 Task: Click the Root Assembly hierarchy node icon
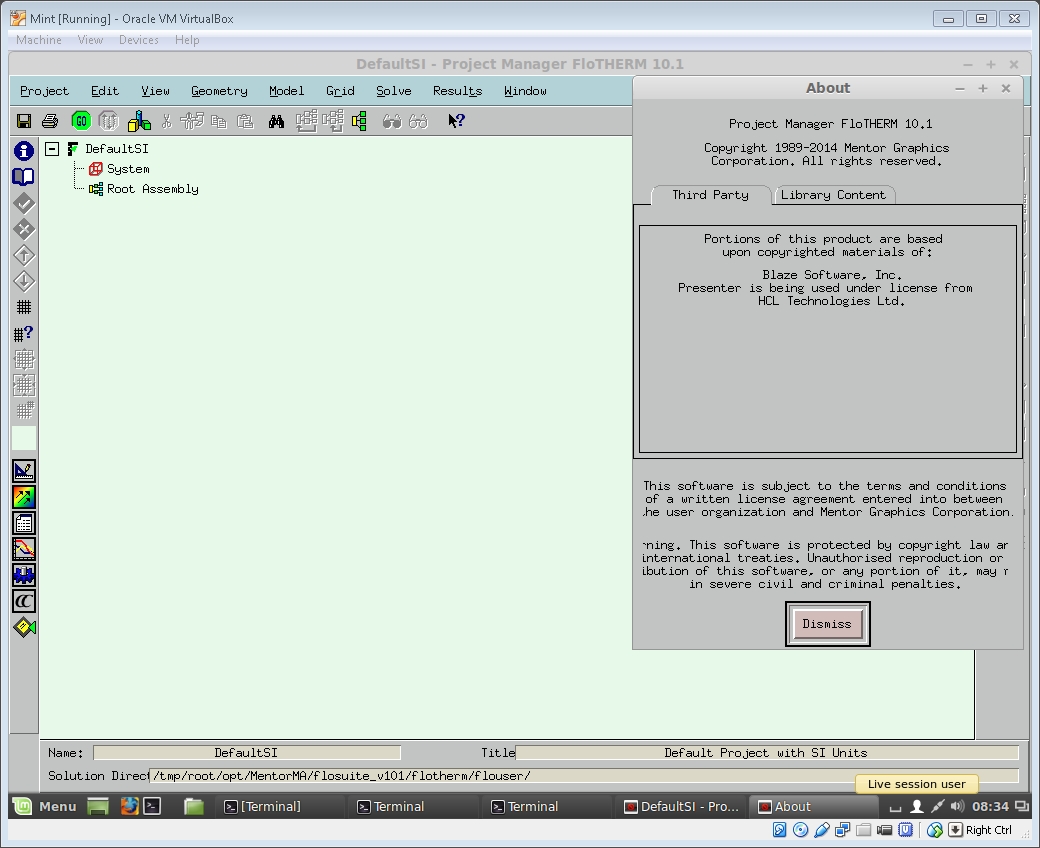pyautogui.click(x=96, y=189)
